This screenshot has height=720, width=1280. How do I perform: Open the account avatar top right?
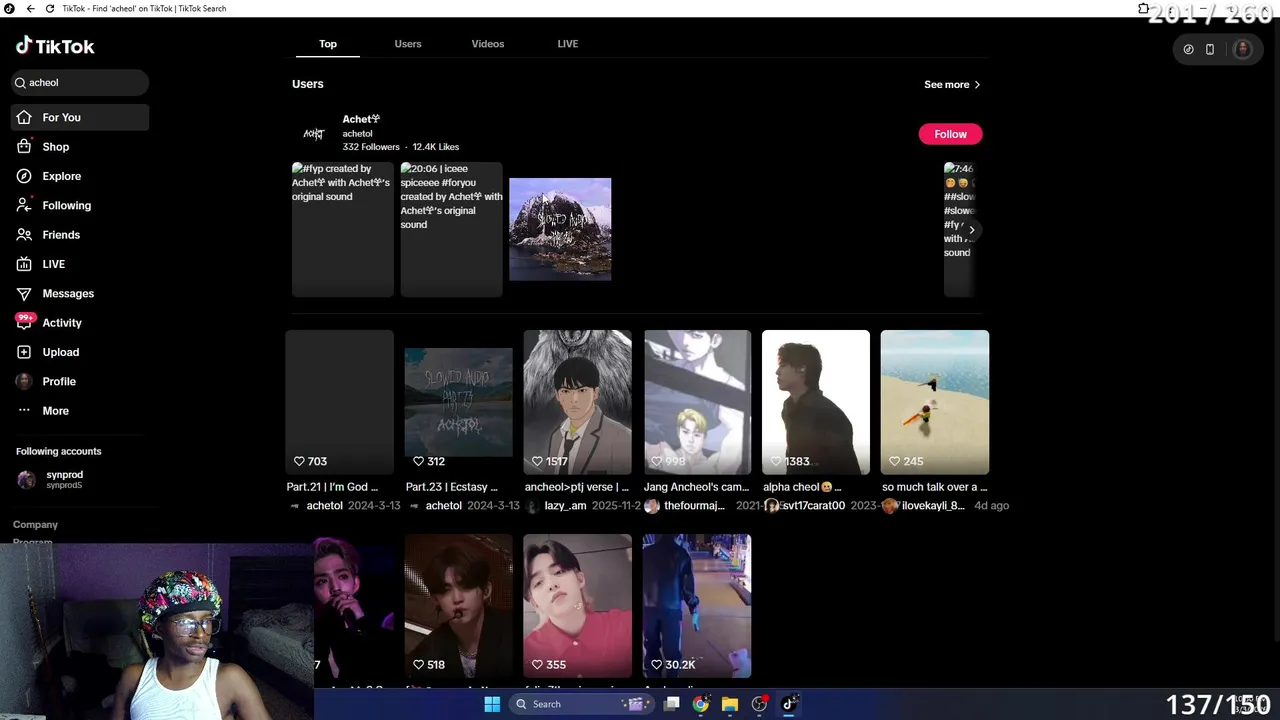[1242, 49]
